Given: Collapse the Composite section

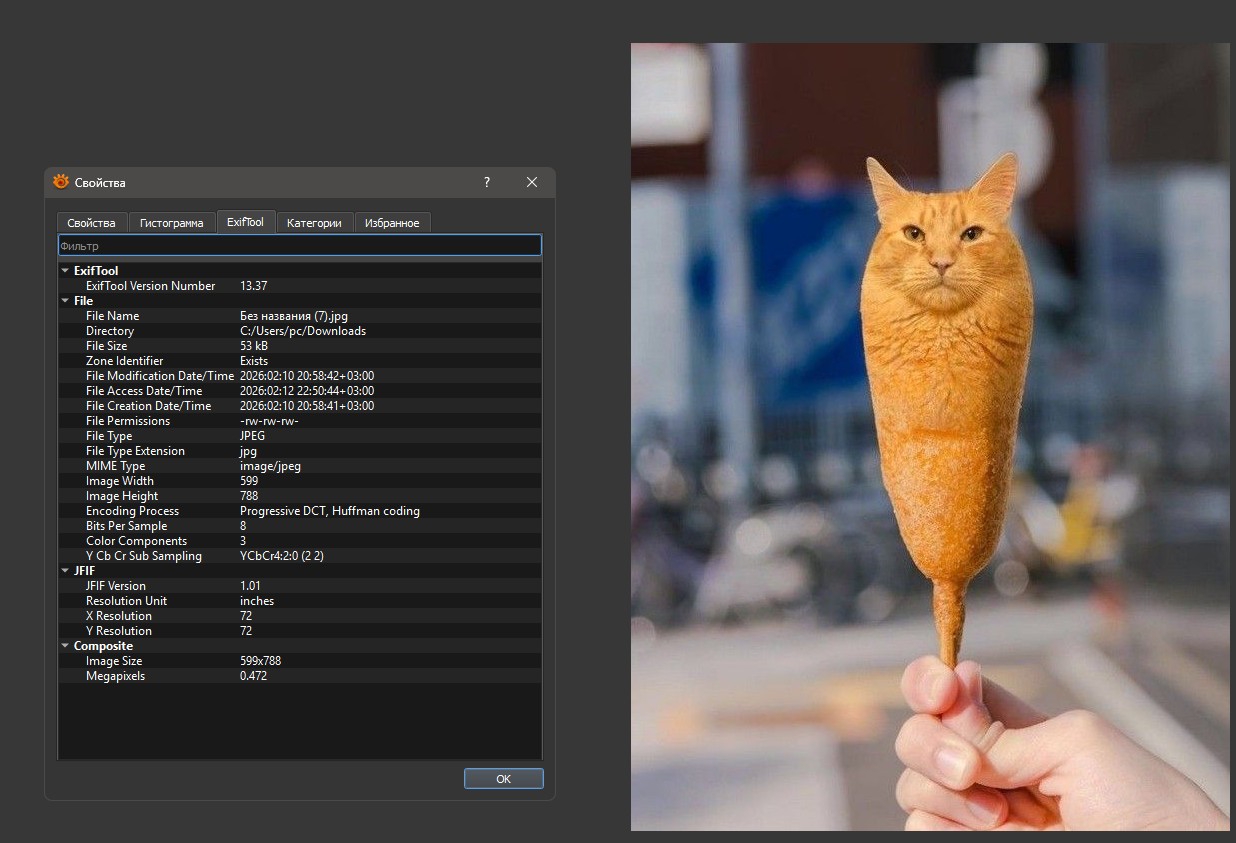Looking at the screenshot, I should pyautogui.click(x=65, y=646).
